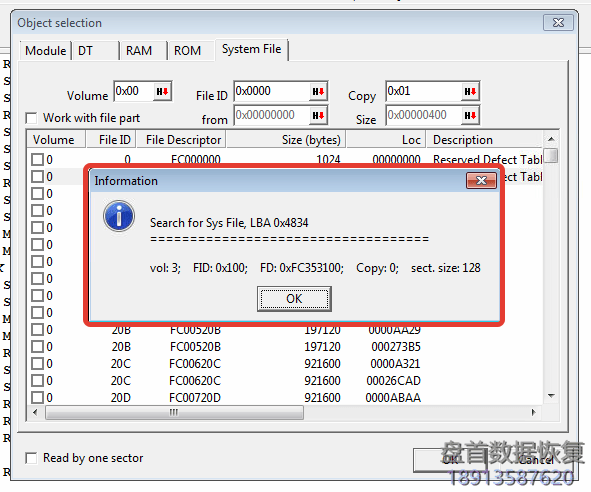Check the row located at 0000AA29
Viewport: 591px width, 492px height.
click(x=37, y=330)
